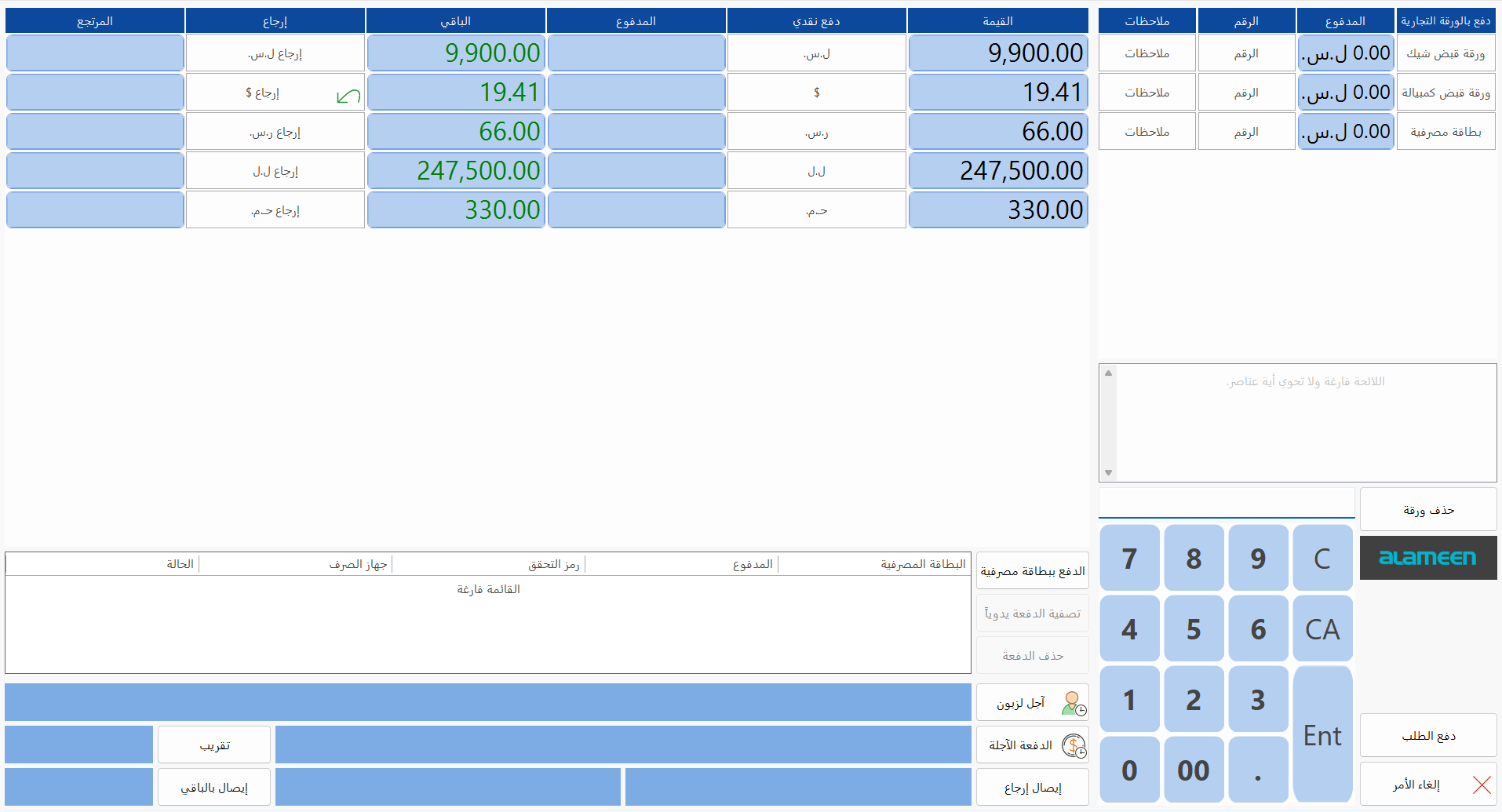The image size is (1502, 812).
Task: Click the delete paper button (حذف ورقة)
Action: click(1427, 510)
